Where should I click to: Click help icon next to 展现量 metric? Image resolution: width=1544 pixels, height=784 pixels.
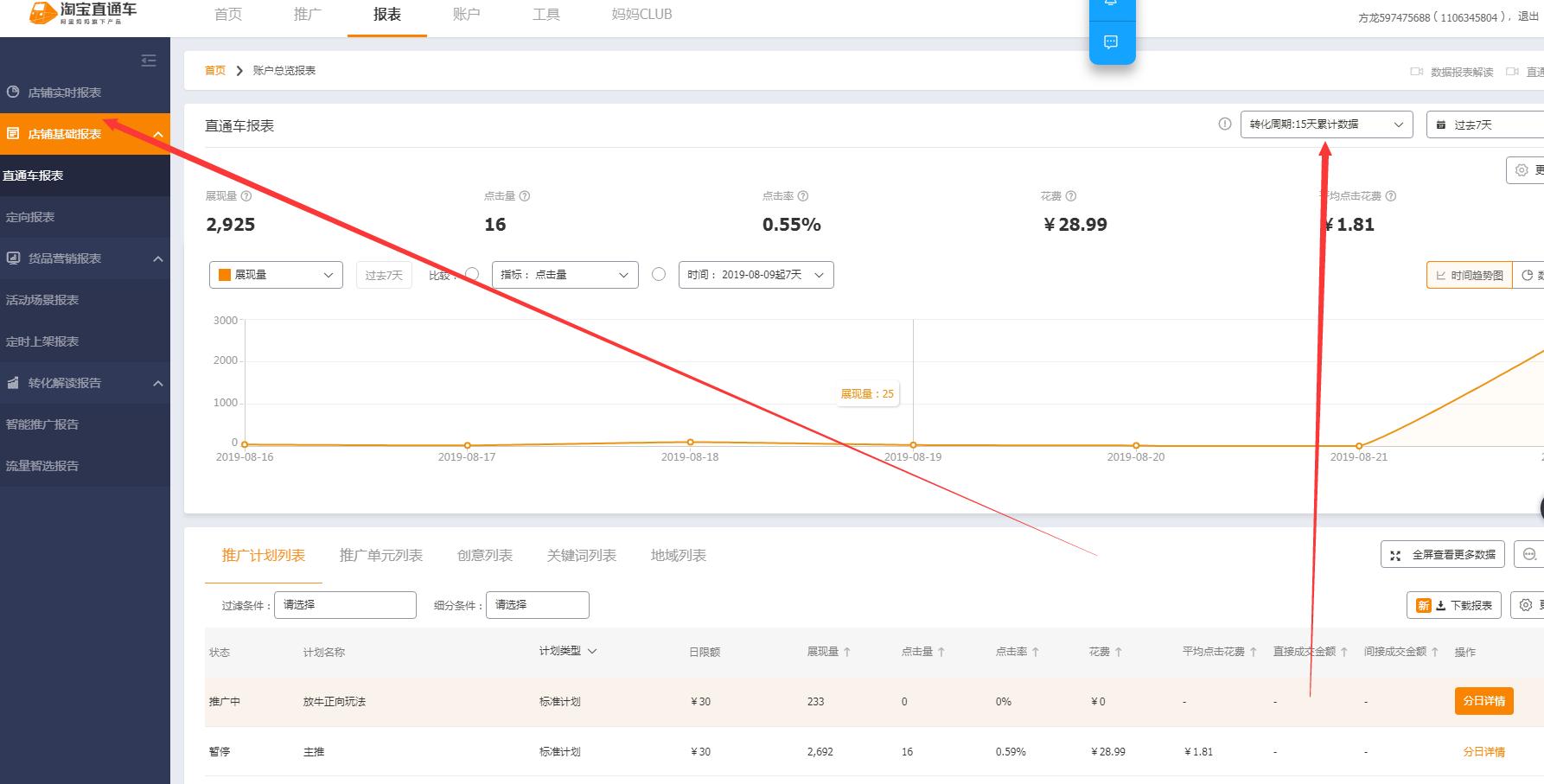pyautogui.click(x=246, y=196)
